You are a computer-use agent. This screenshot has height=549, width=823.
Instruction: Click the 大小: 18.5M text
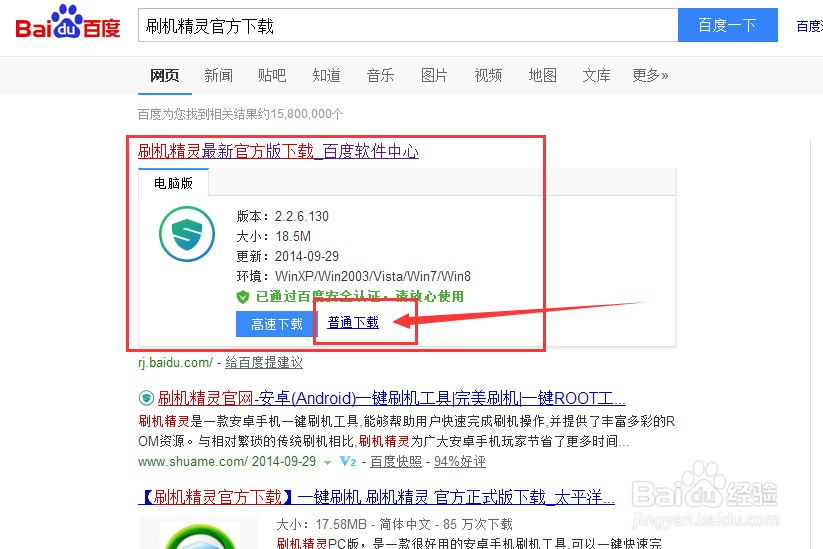273,236
